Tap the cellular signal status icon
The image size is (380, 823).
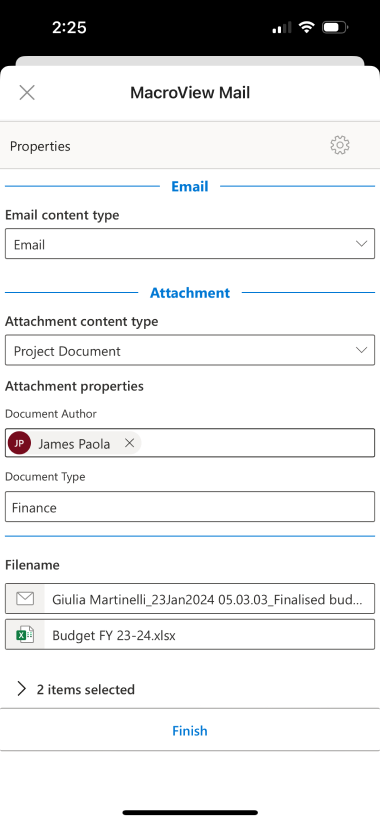click(282, 28)
